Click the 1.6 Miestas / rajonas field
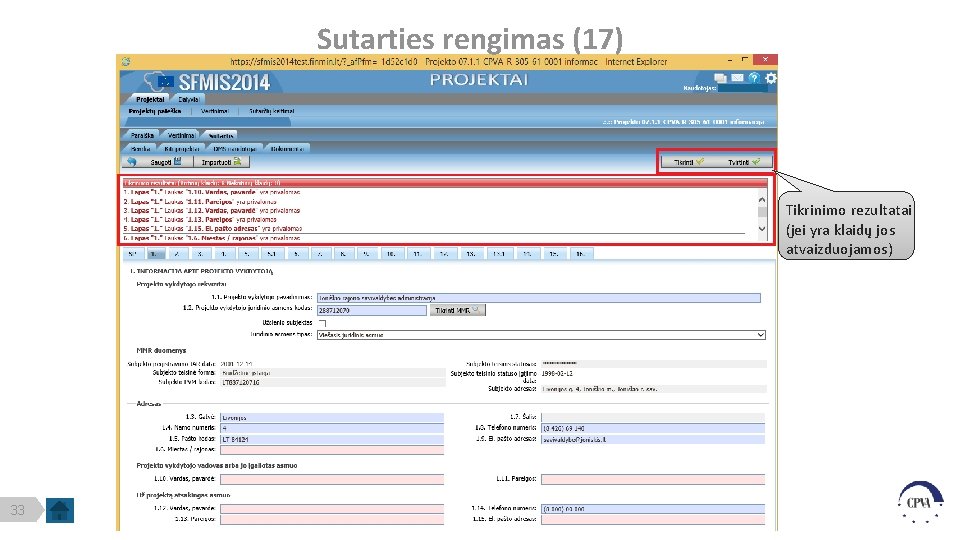The image size is (960, 540). [332, 450]
